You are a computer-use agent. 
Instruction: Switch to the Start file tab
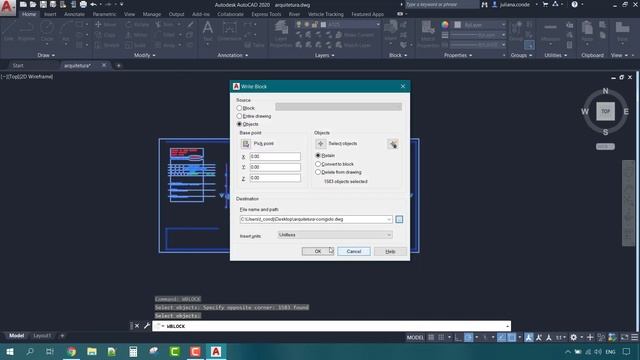[18, 65]
